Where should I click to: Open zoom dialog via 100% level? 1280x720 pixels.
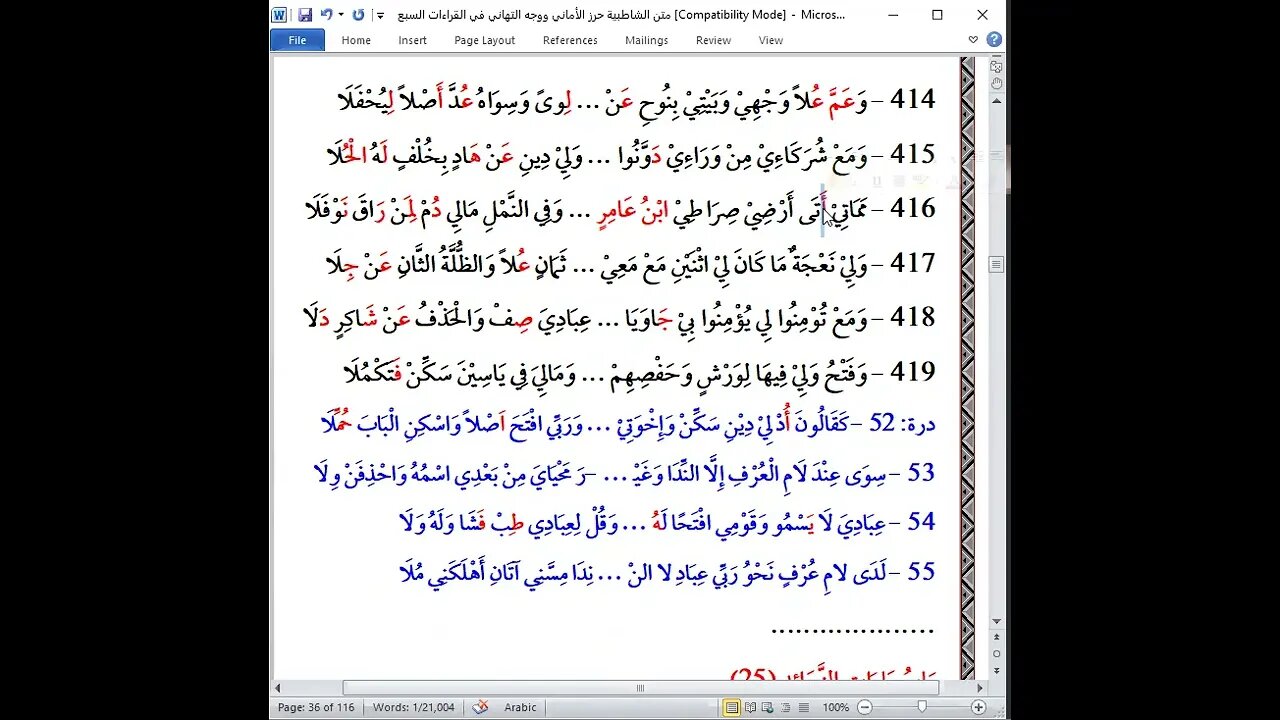(x=835, y=707)
